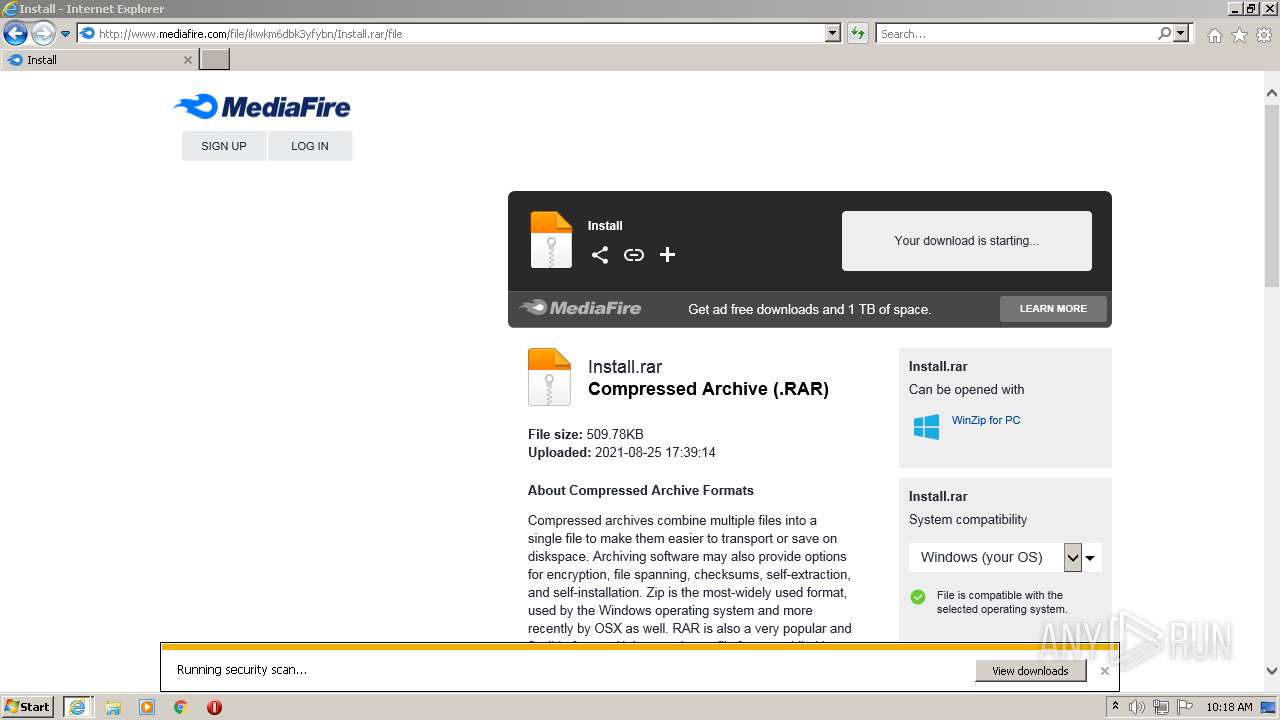
Task: Click the 'File size: 509.78KB' text
Action: point(586,434)
